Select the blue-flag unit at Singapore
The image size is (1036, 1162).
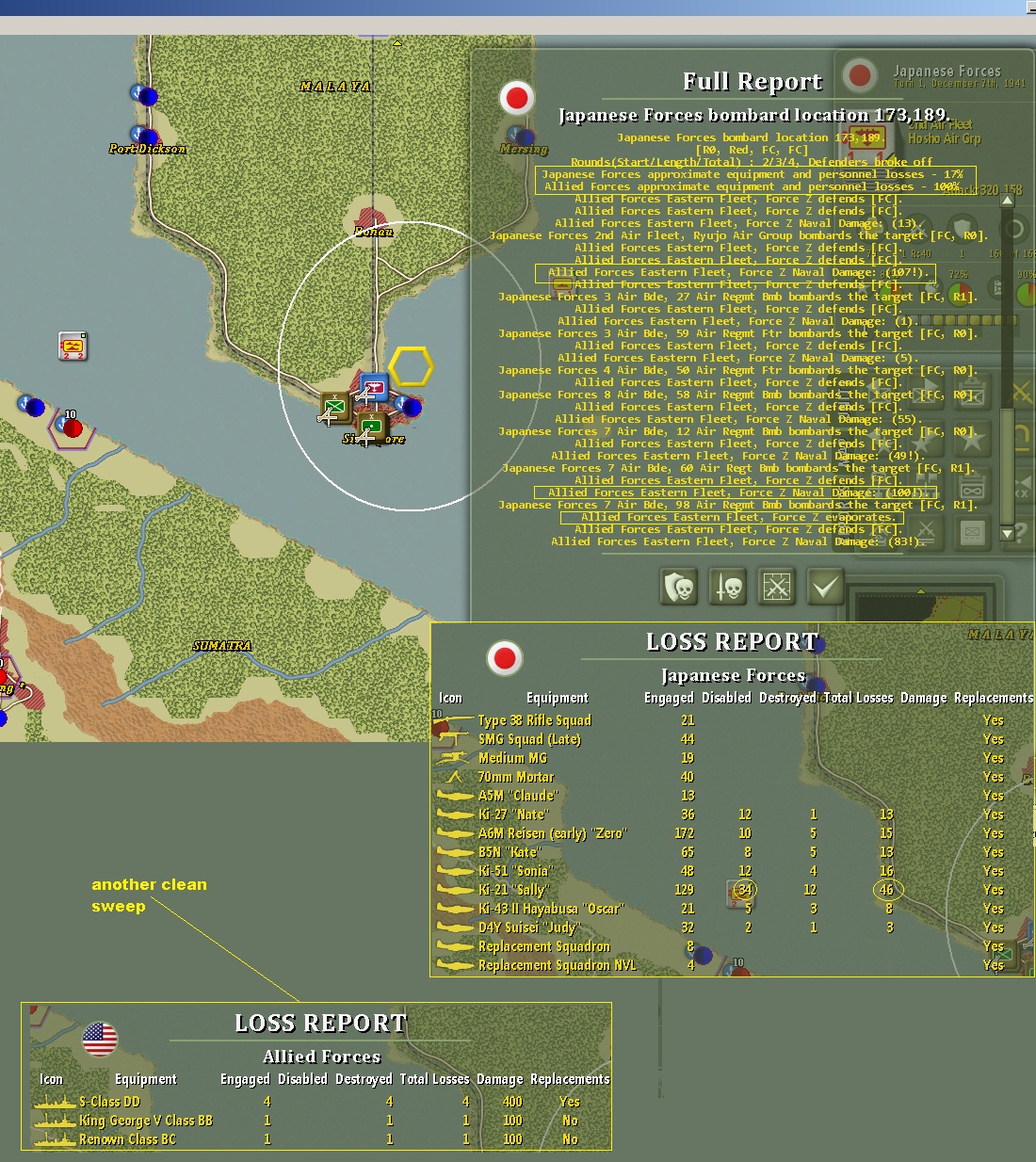click(374, 386)
